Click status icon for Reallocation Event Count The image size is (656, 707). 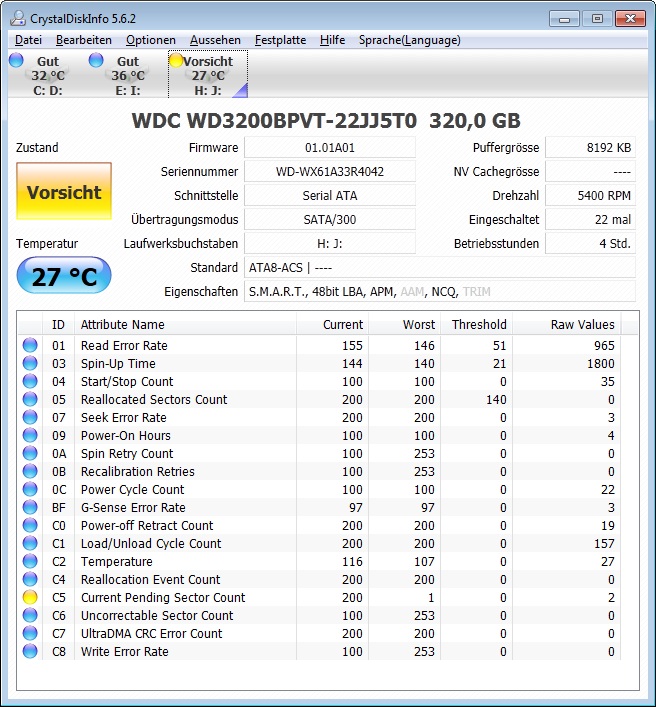(30, 579)
